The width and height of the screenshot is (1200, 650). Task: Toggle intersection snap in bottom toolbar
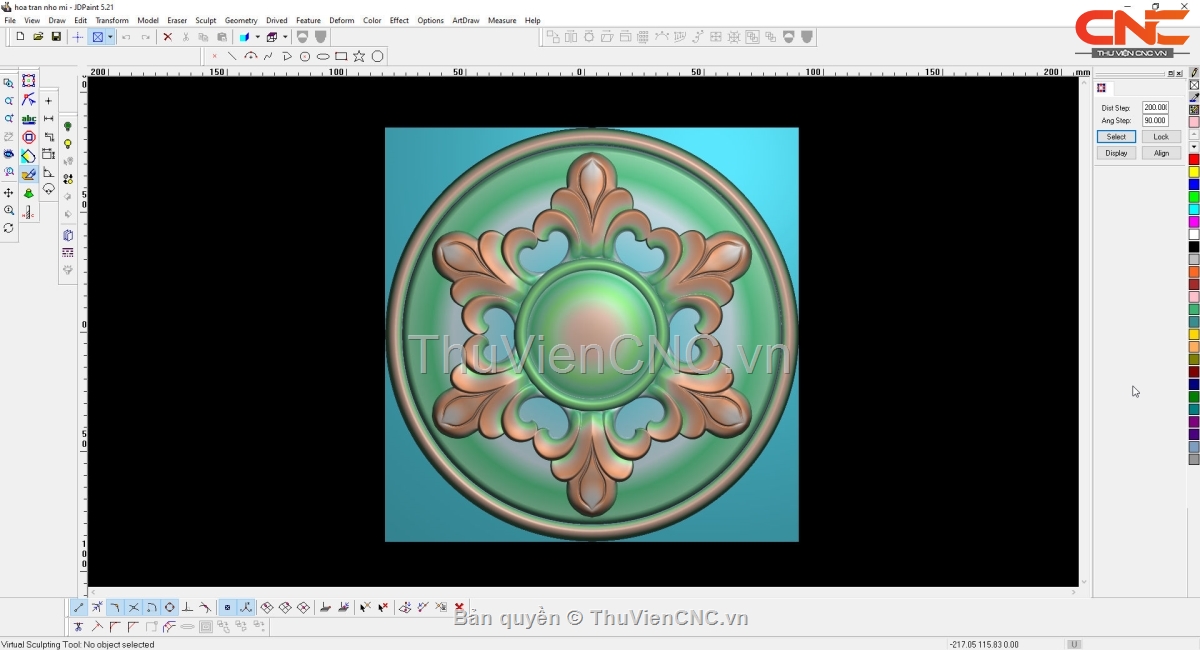click(x=133, y=607)
